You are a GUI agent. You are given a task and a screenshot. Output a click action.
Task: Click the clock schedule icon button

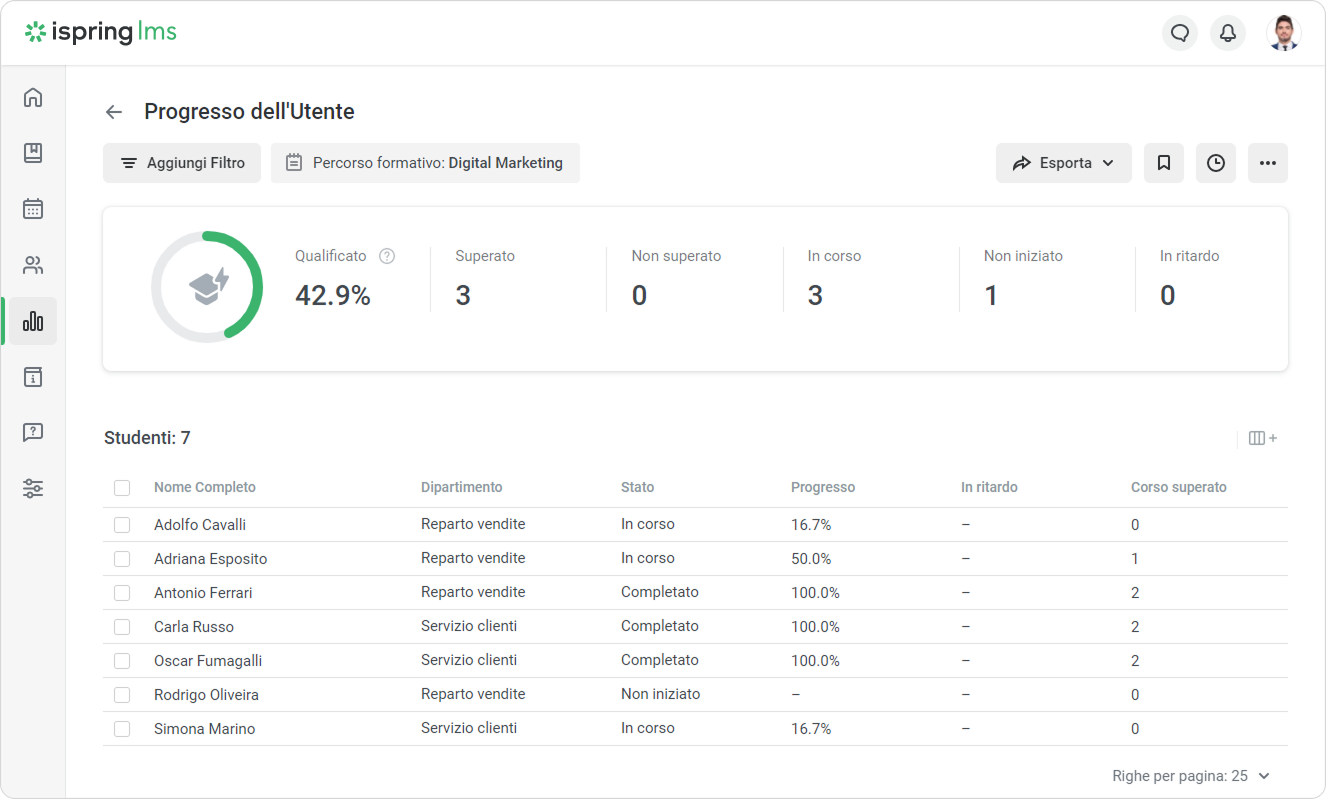click(x=1216, y=163)
